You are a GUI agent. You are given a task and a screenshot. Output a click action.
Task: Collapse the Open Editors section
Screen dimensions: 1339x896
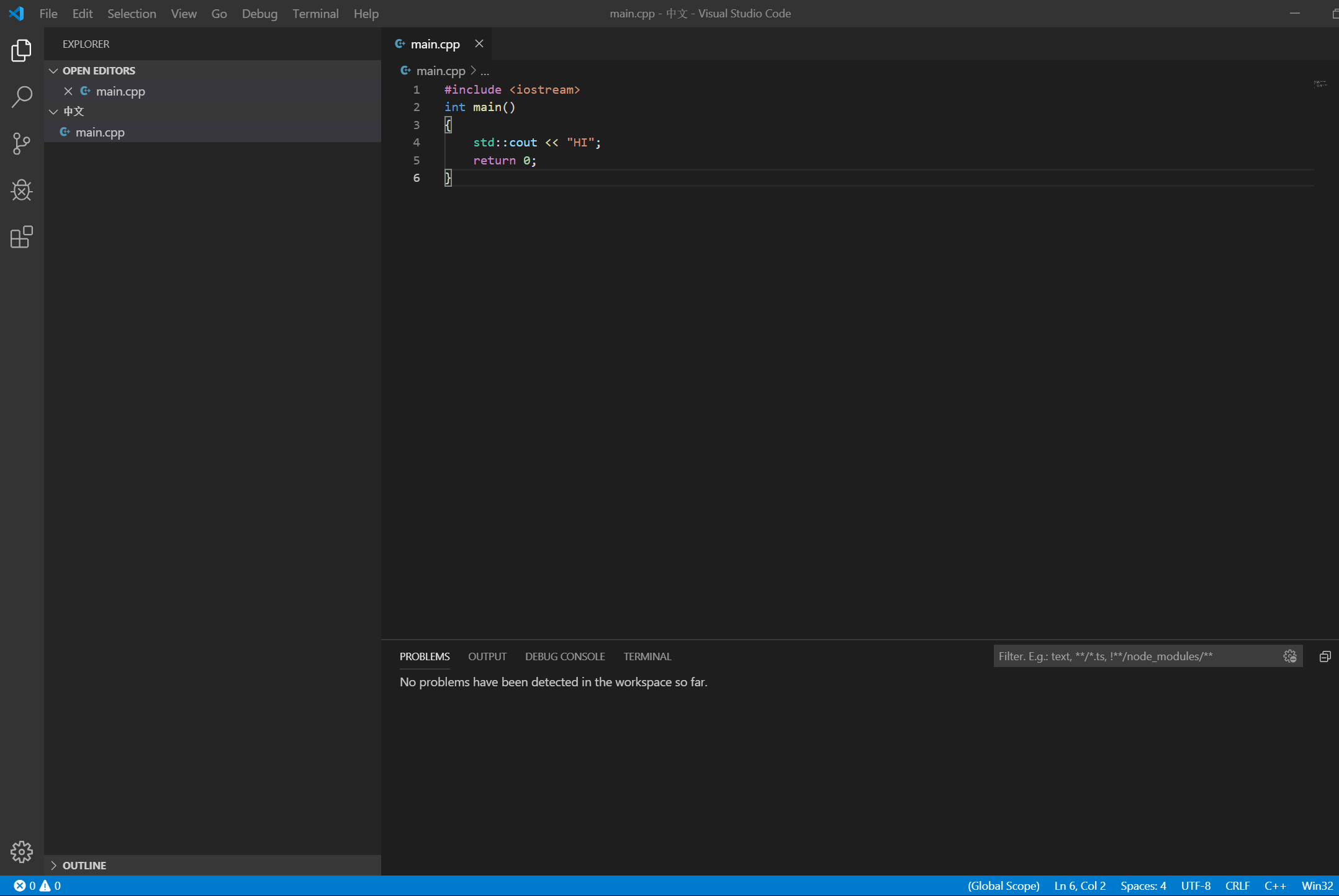[x=53, y=70]
